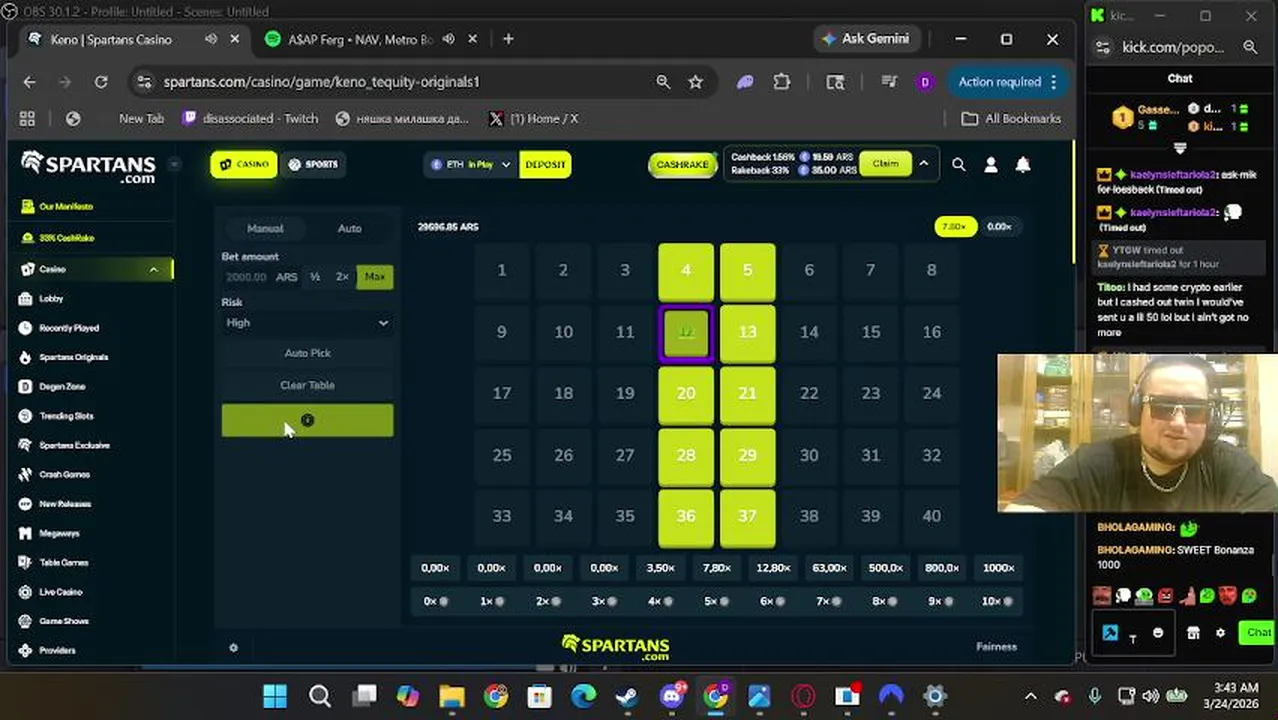Go to the Lobby section
This screenshot has width=1278, height=720.
(51, 298)
